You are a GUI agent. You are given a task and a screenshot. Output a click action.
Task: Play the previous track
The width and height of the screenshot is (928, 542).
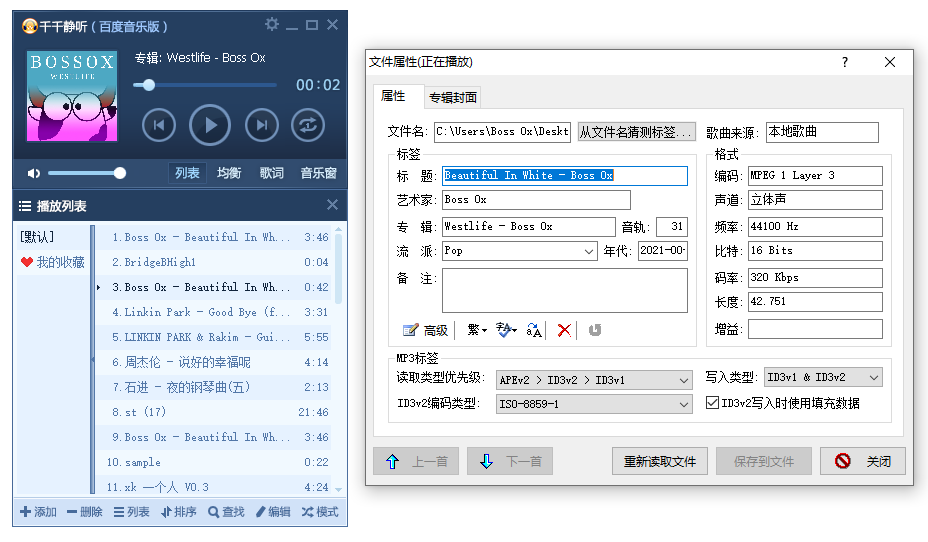[159, 125]
